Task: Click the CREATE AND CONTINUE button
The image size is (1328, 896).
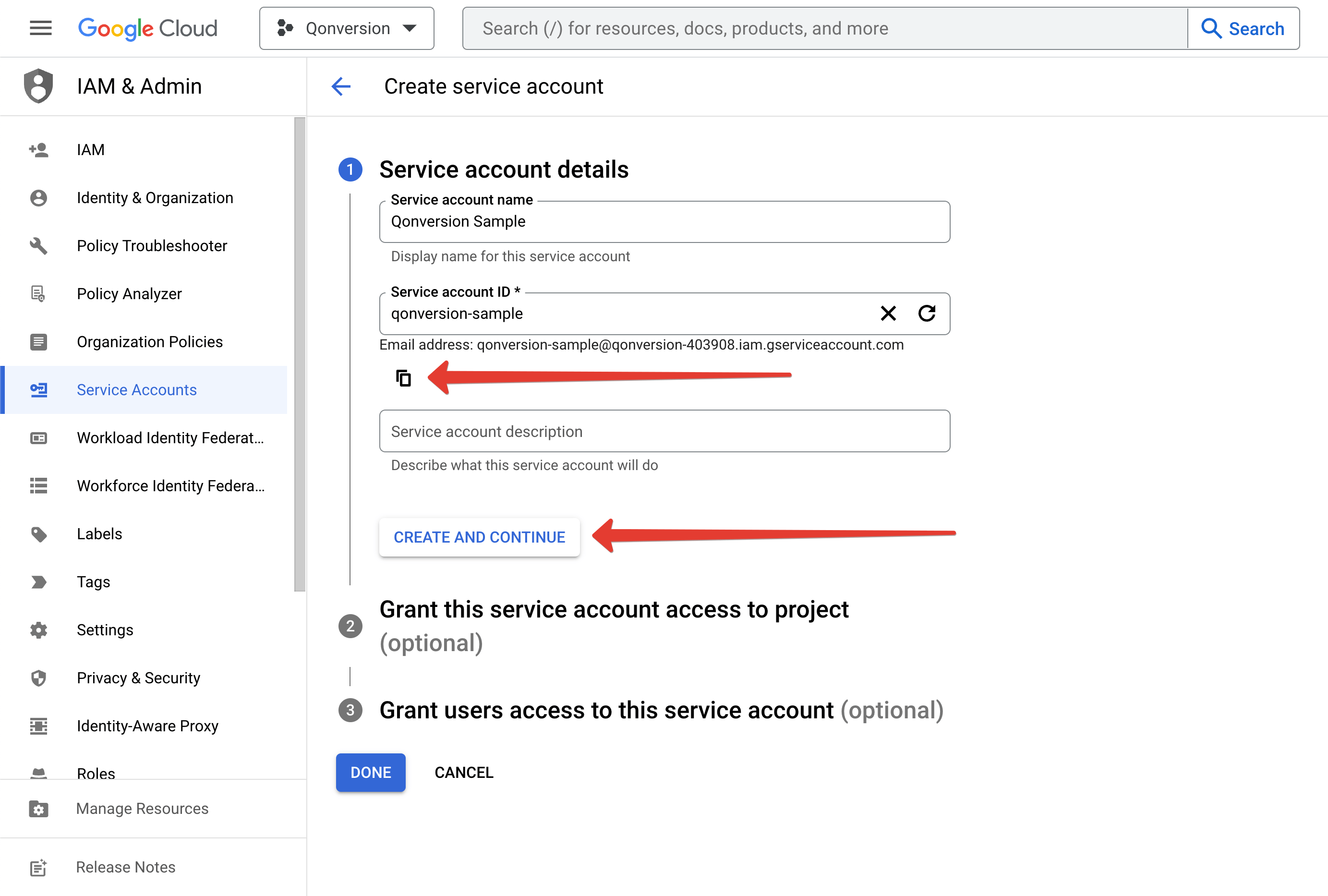Action: point(479,536)
